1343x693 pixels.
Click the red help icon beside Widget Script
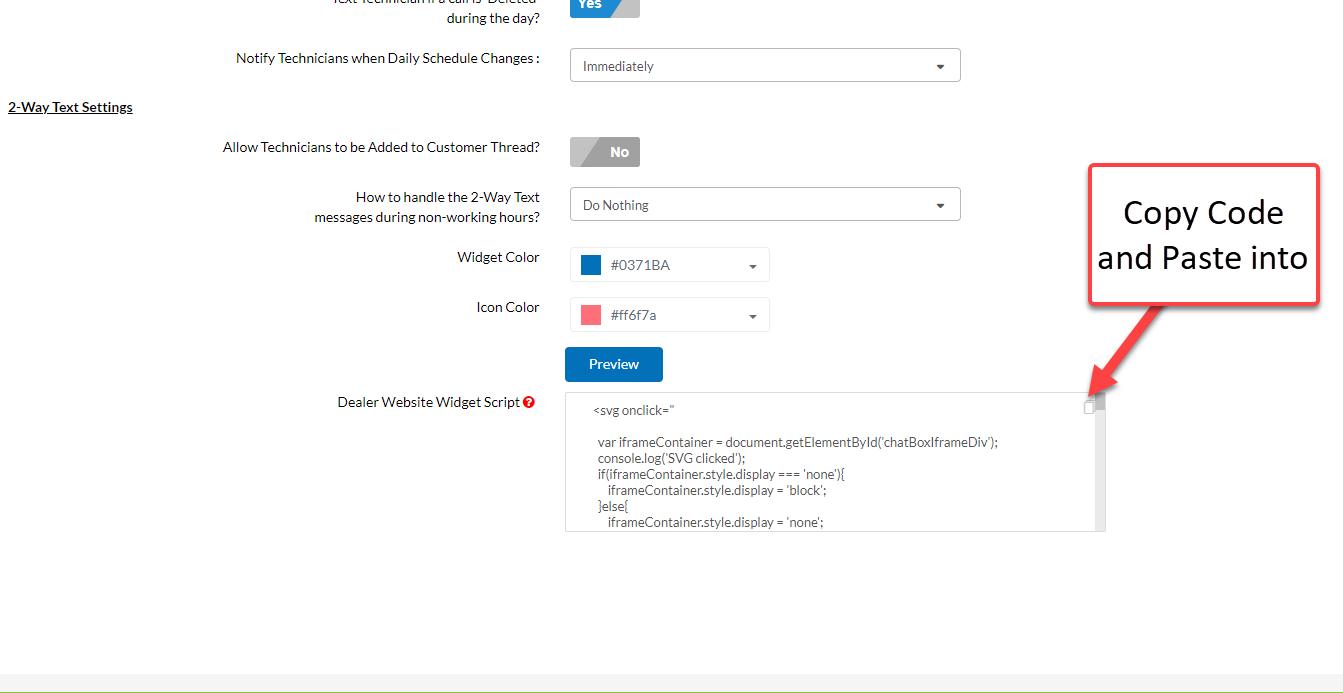tap(529, 402)
